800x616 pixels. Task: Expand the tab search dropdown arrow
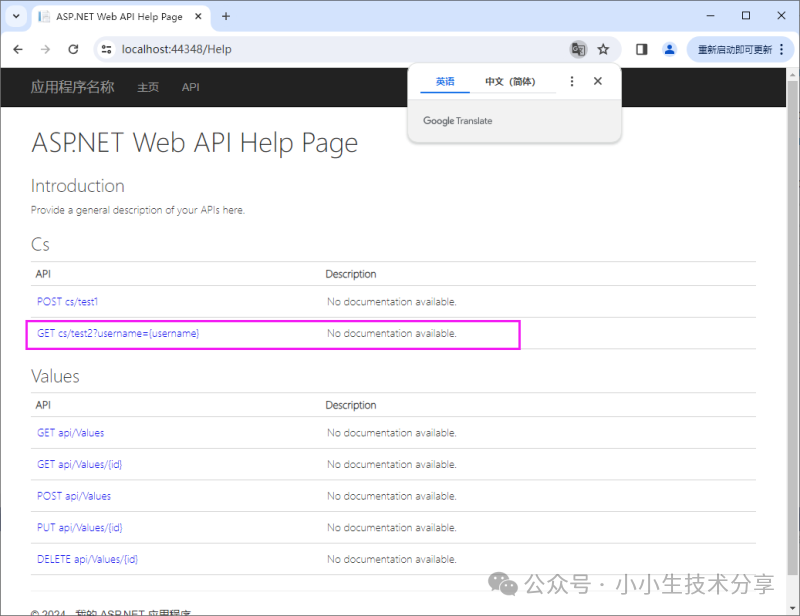(17, 16)
